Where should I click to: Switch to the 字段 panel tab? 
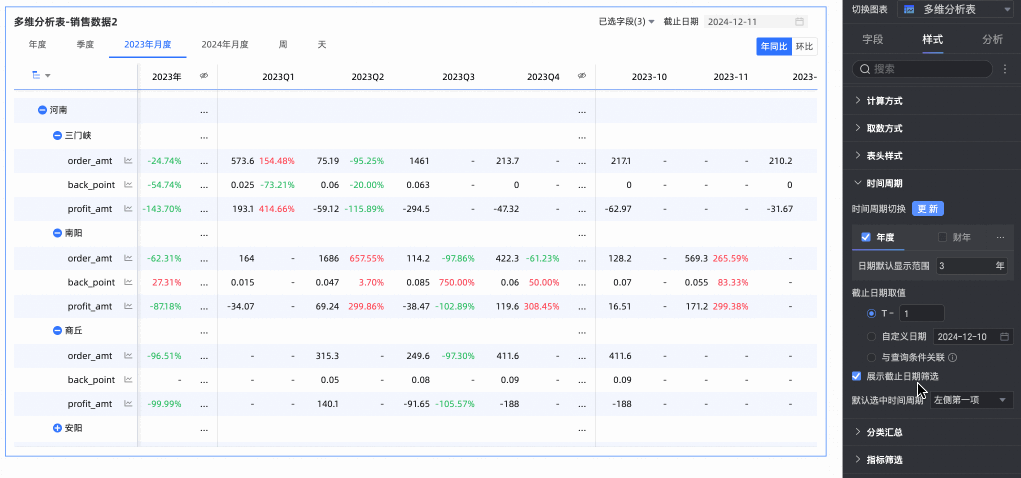[x=872, y=40]
